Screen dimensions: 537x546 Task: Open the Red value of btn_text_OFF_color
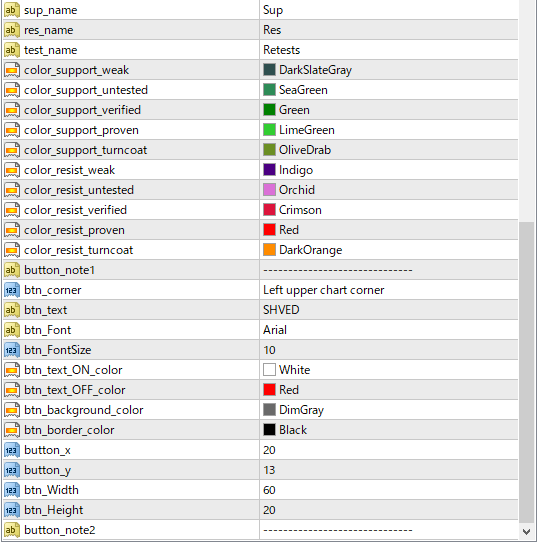[x=289, y=390]
